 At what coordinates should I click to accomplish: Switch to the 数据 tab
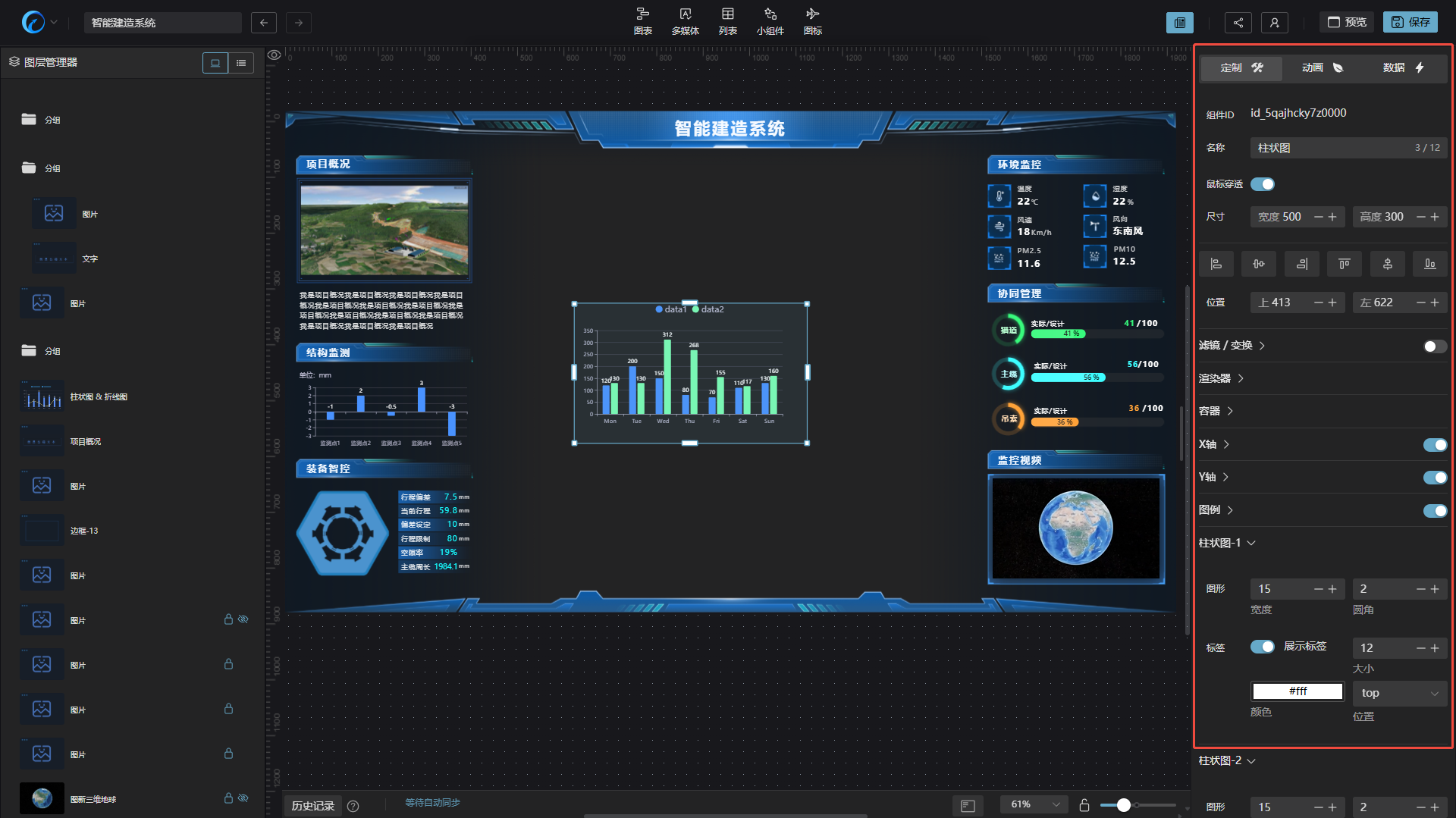(x=1403, y=68)
